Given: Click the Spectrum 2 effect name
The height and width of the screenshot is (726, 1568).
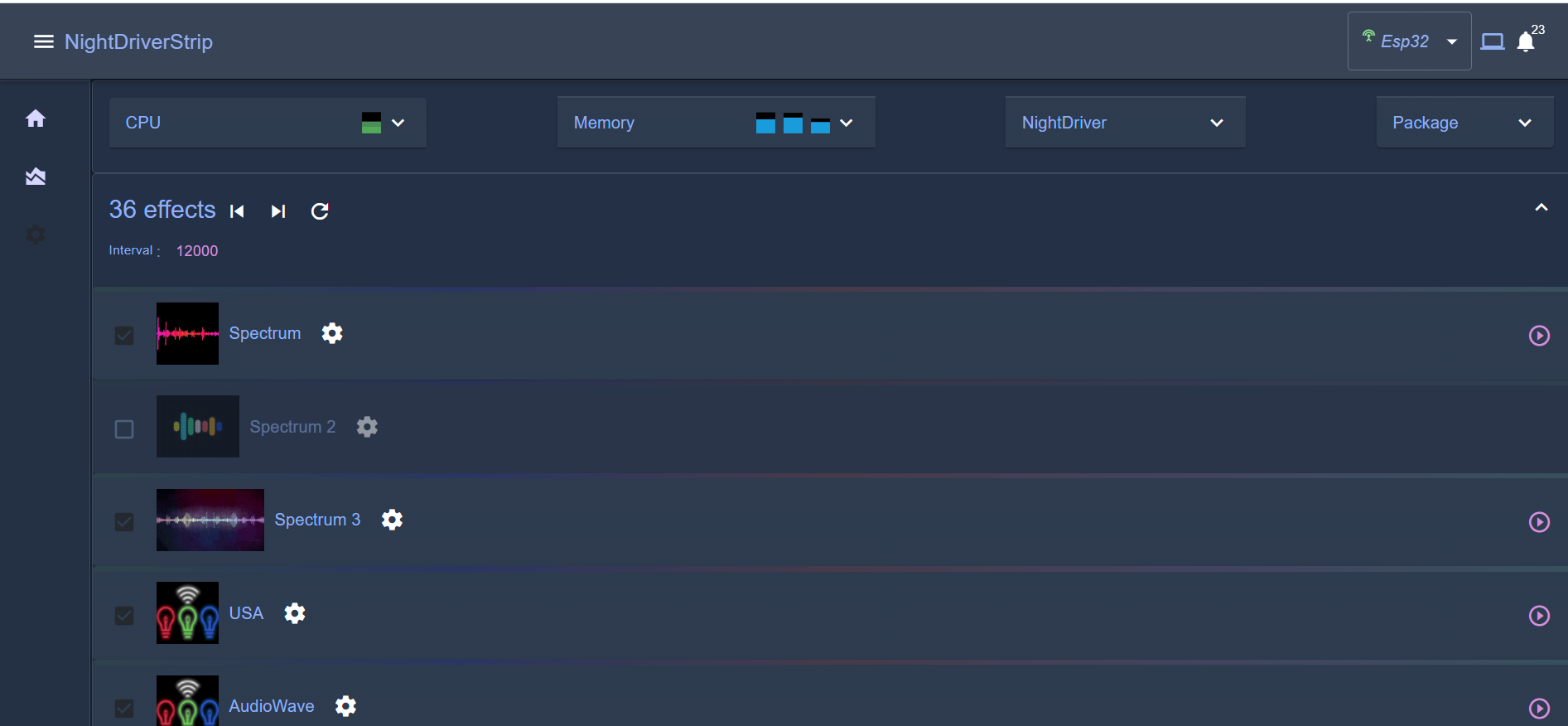Looking at the screenshot, I should (x=292, y=427).
